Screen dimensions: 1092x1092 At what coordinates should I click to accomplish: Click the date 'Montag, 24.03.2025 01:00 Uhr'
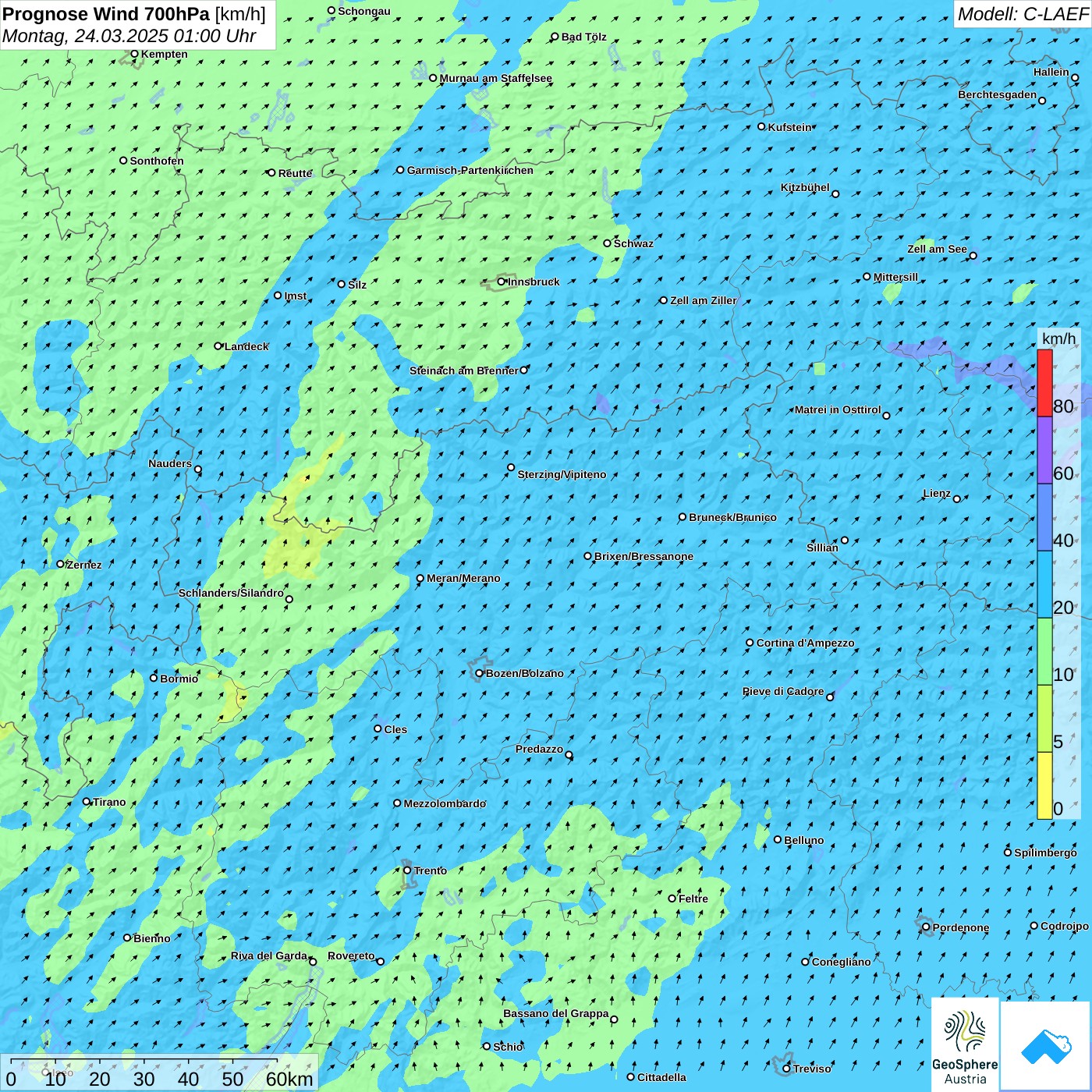click(x=129, y=36)
